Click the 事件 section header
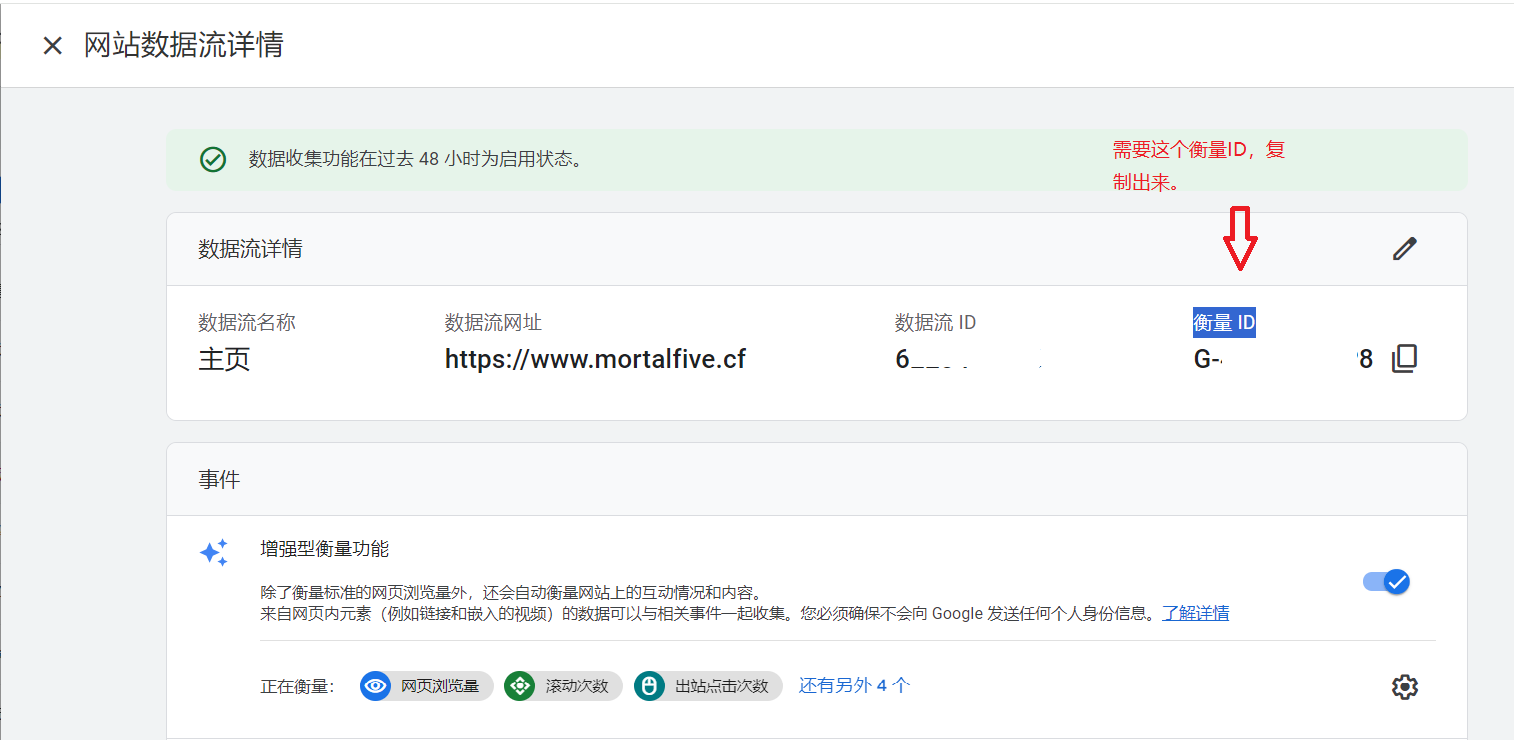This screenshot has height=740, width=1514. tap(219, 480)
